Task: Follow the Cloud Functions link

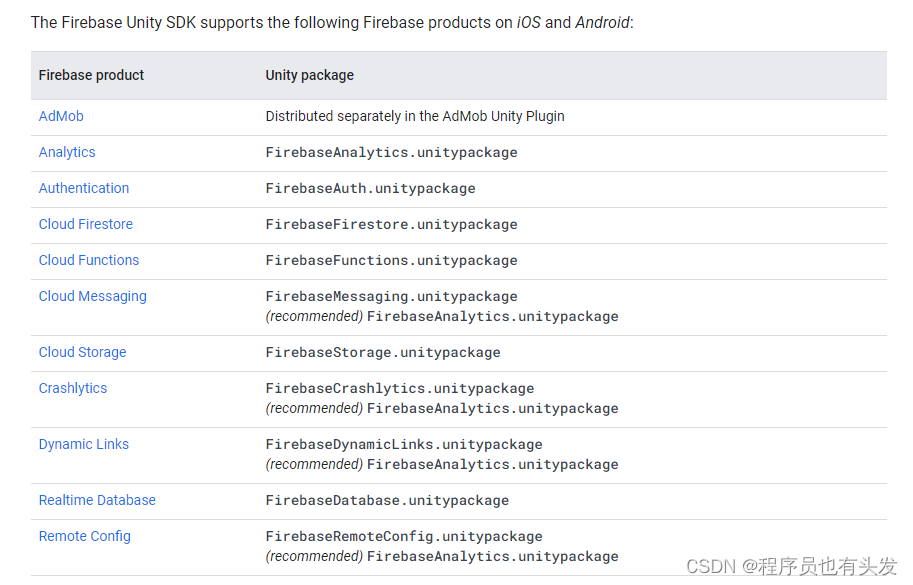Action: [x=89, y=261]
